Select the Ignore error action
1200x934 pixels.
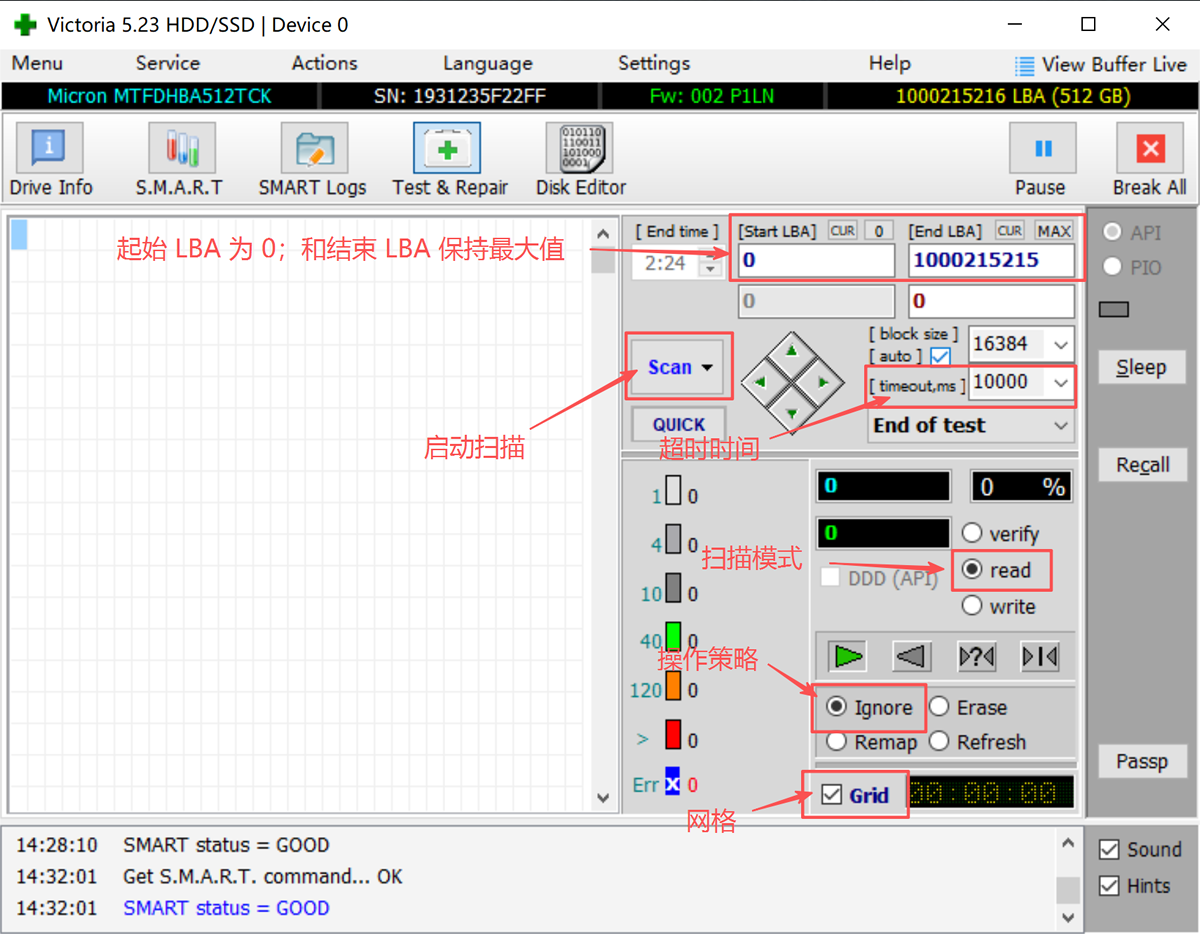pos(837,707)
